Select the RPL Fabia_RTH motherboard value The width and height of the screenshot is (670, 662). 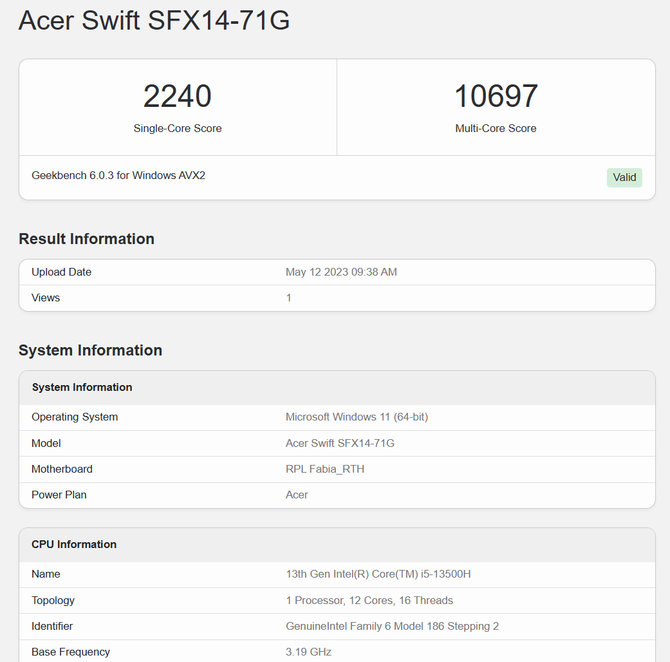pyautogui.click(x=325, y=469)
